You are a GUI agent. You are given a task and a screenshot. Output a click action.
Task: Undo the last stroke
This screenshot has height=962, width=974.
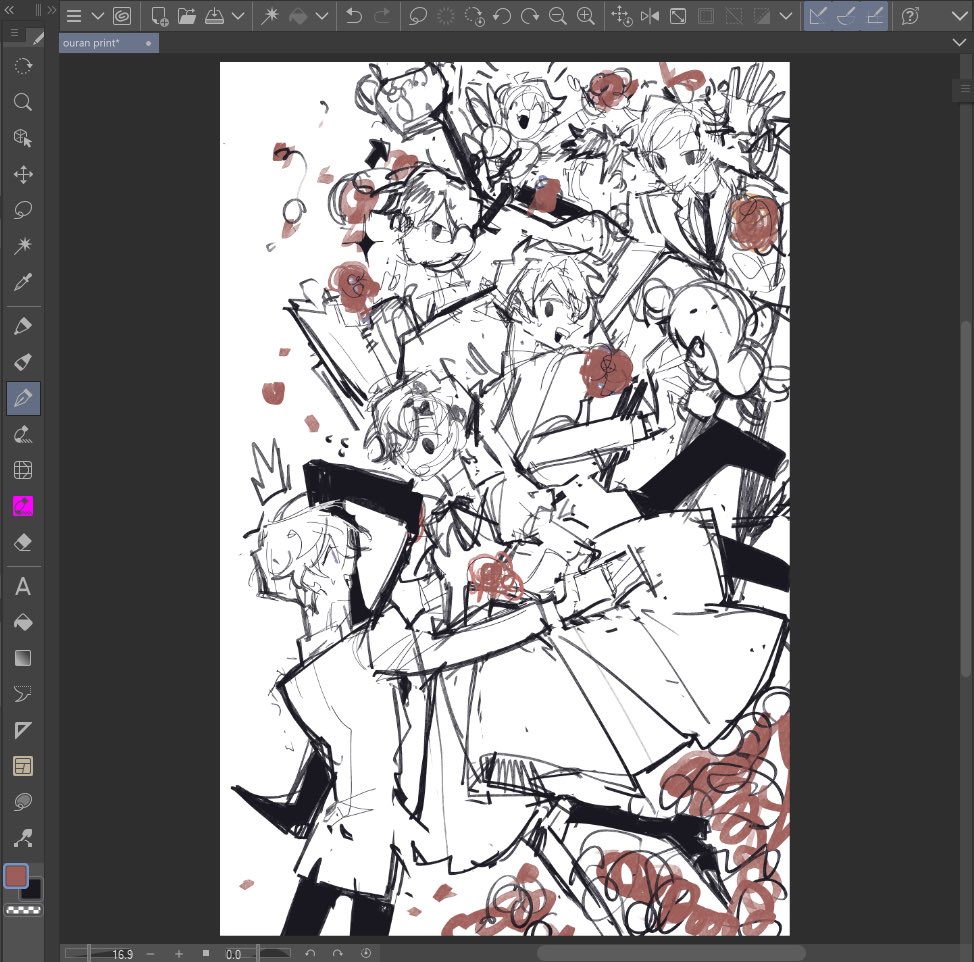click(354, 16)
